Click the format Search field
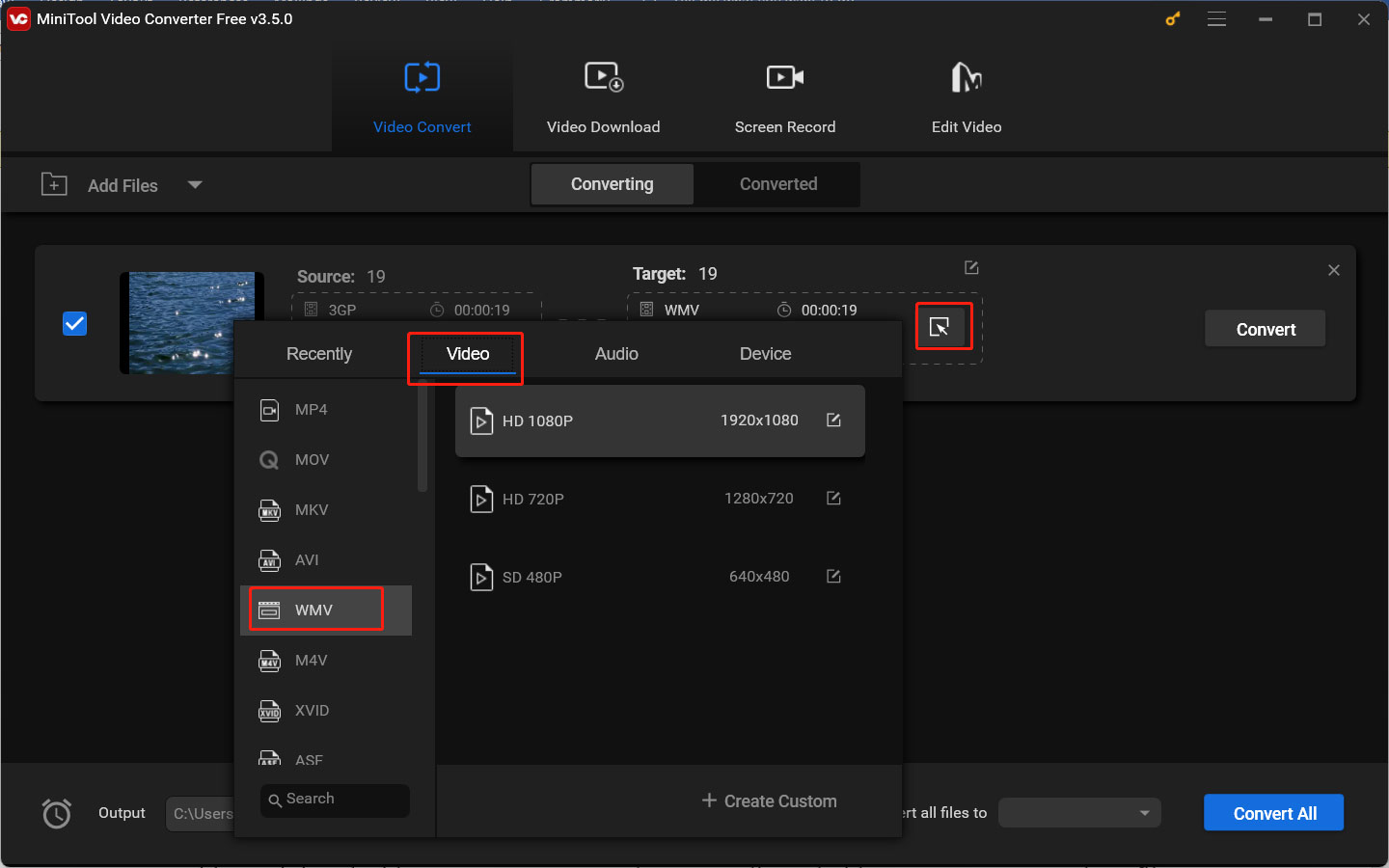Screen dimensions: 1389x868 (335, 800)
